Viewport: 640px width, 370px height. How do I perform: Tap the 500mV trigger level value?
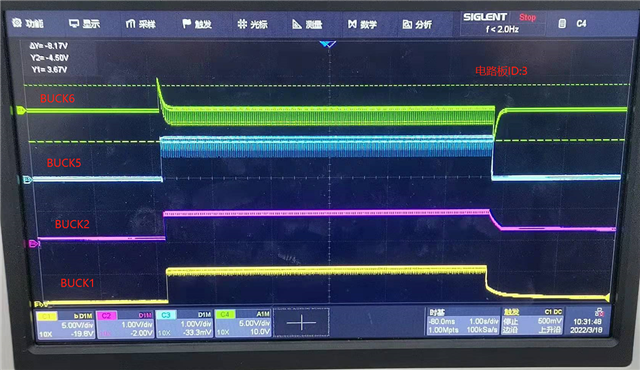click(550, 321)
